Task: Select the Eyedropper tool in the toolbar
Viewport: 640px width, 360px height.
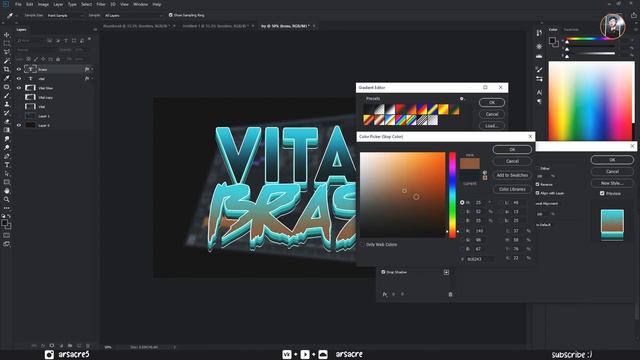Action: 7,78
